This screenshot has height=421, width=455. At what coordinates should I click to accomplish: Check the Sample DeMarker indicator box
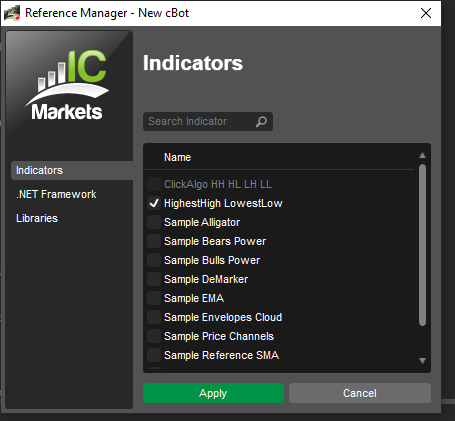(x=154, y=279)
